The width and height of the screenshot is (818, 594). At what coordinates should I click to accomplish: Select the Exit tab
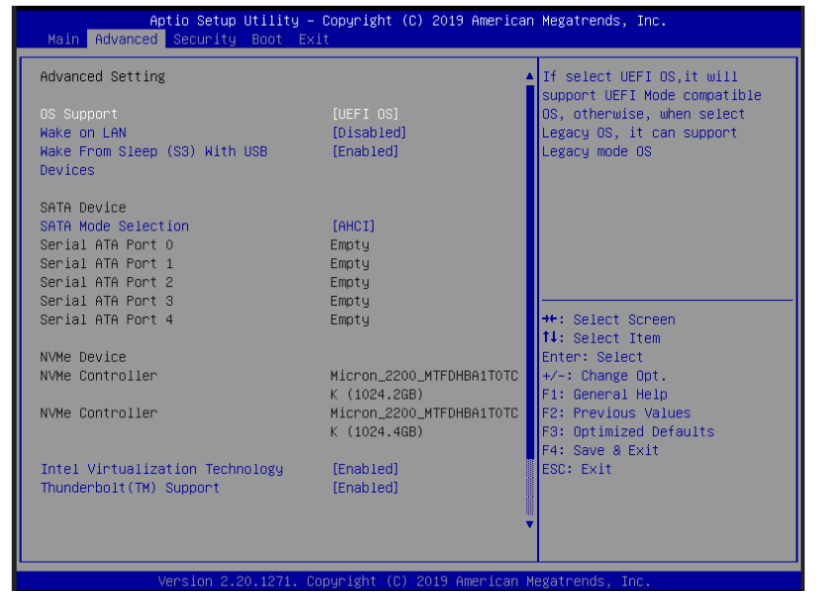313,39
